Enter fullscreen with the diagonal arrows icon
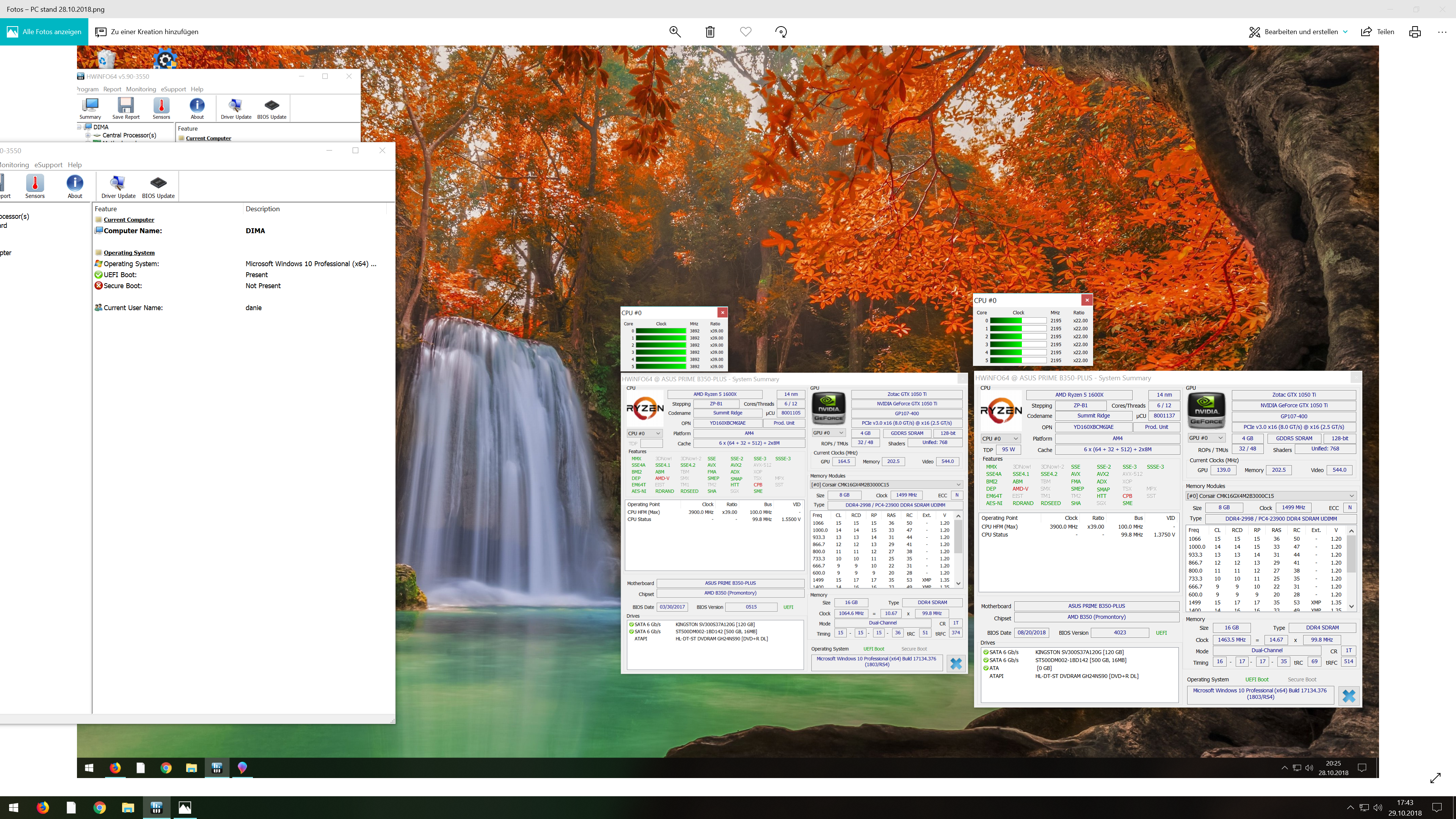1456x819 pixels. click(1435, 778)
